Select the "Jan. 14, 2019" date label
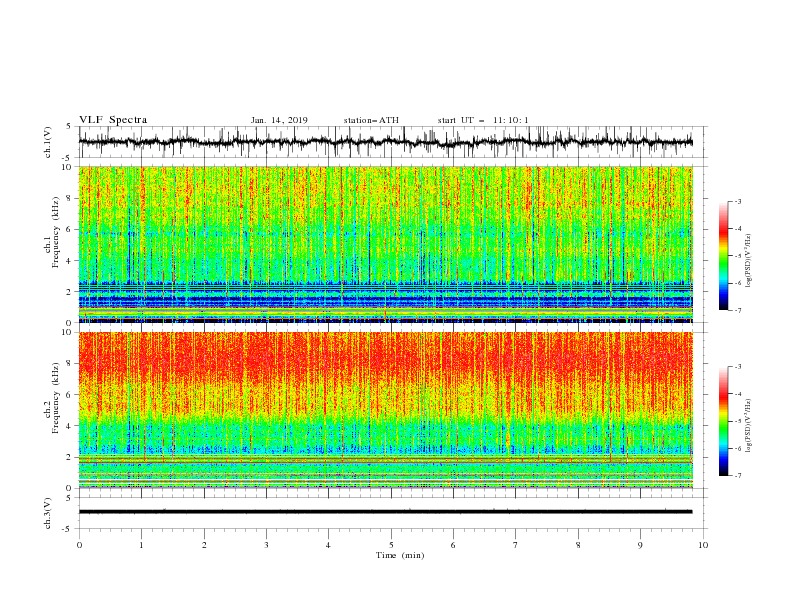 click(279, 120)
